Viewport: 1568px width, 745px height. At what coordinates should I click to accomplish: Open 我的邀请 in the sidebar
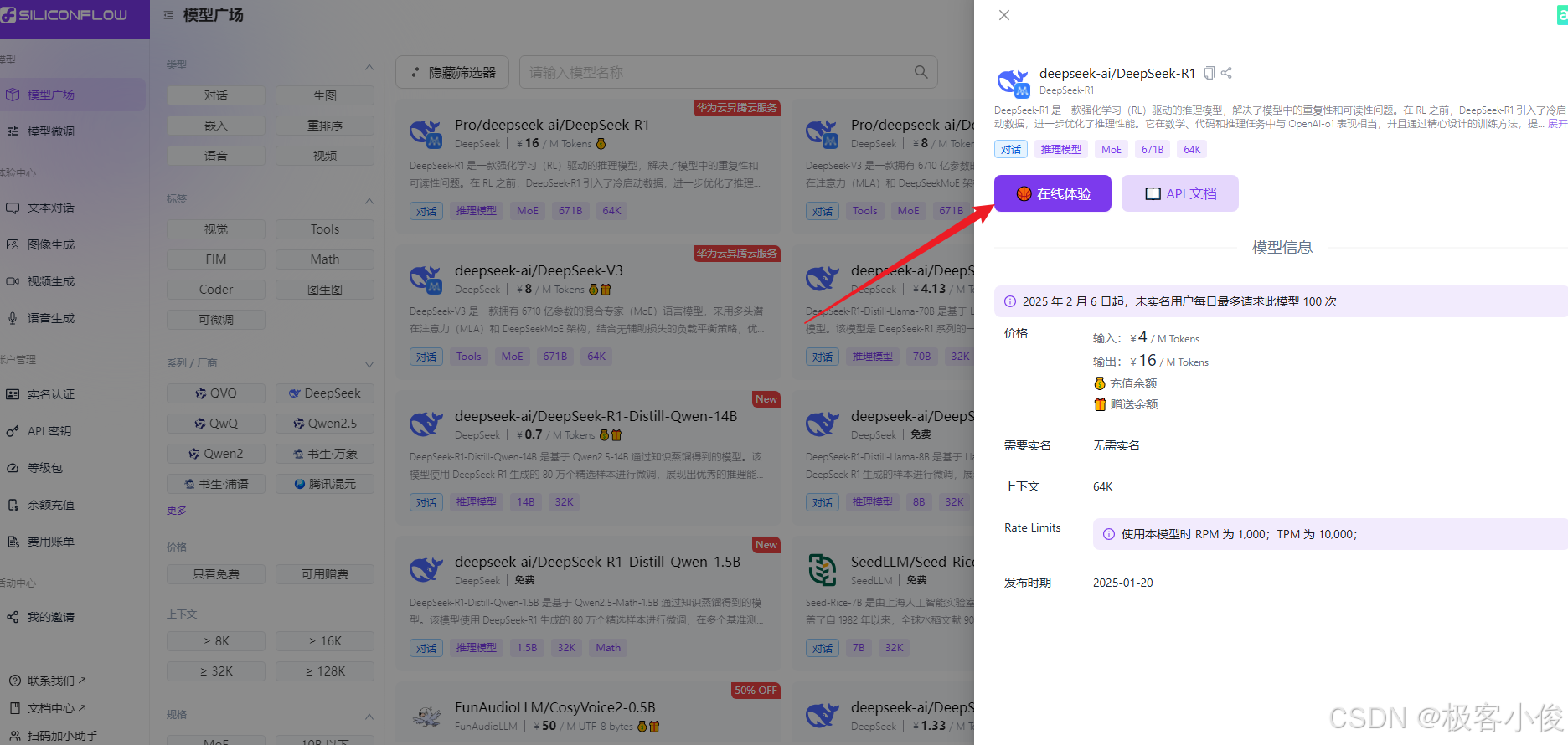73,617
